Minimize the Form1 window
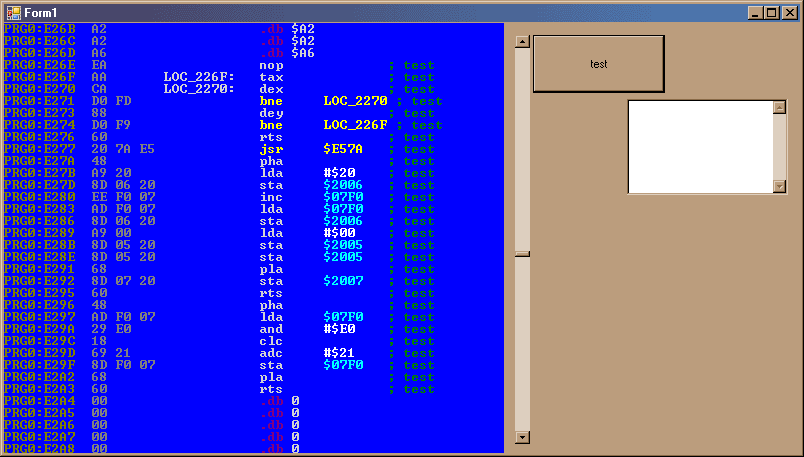Viewport: 804px width, 457px height. (754, 13)
